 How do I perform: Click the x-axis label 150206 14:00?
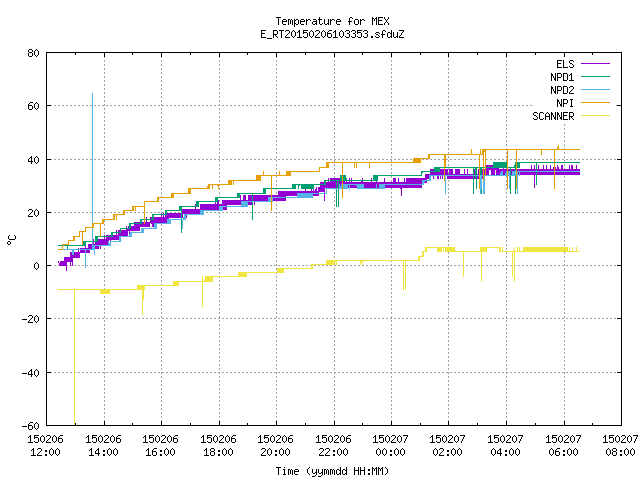point(103,446)
